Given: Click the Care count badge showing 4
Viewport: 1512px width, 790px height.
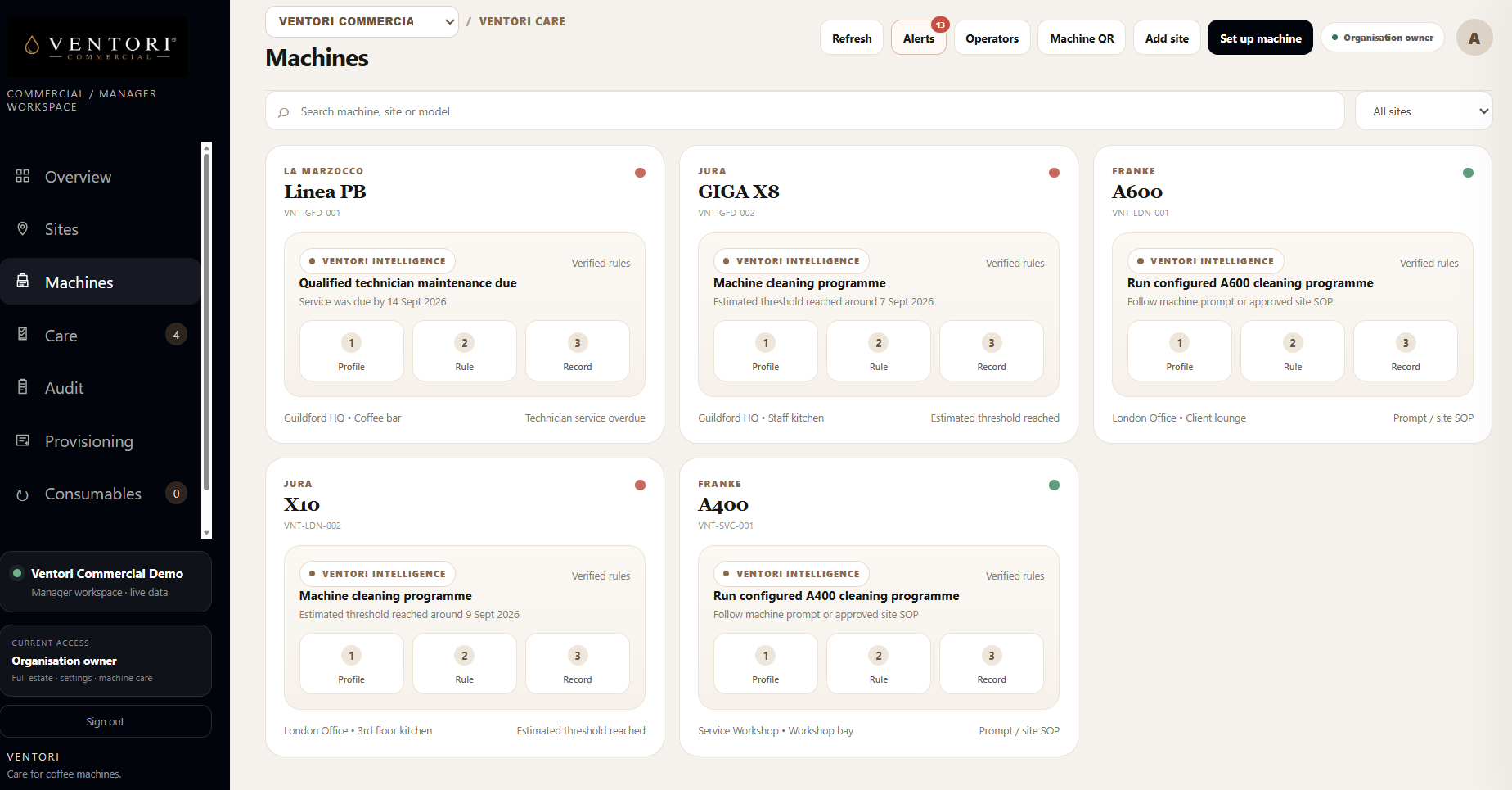Looking at the screenshot, I should [176, 335].
